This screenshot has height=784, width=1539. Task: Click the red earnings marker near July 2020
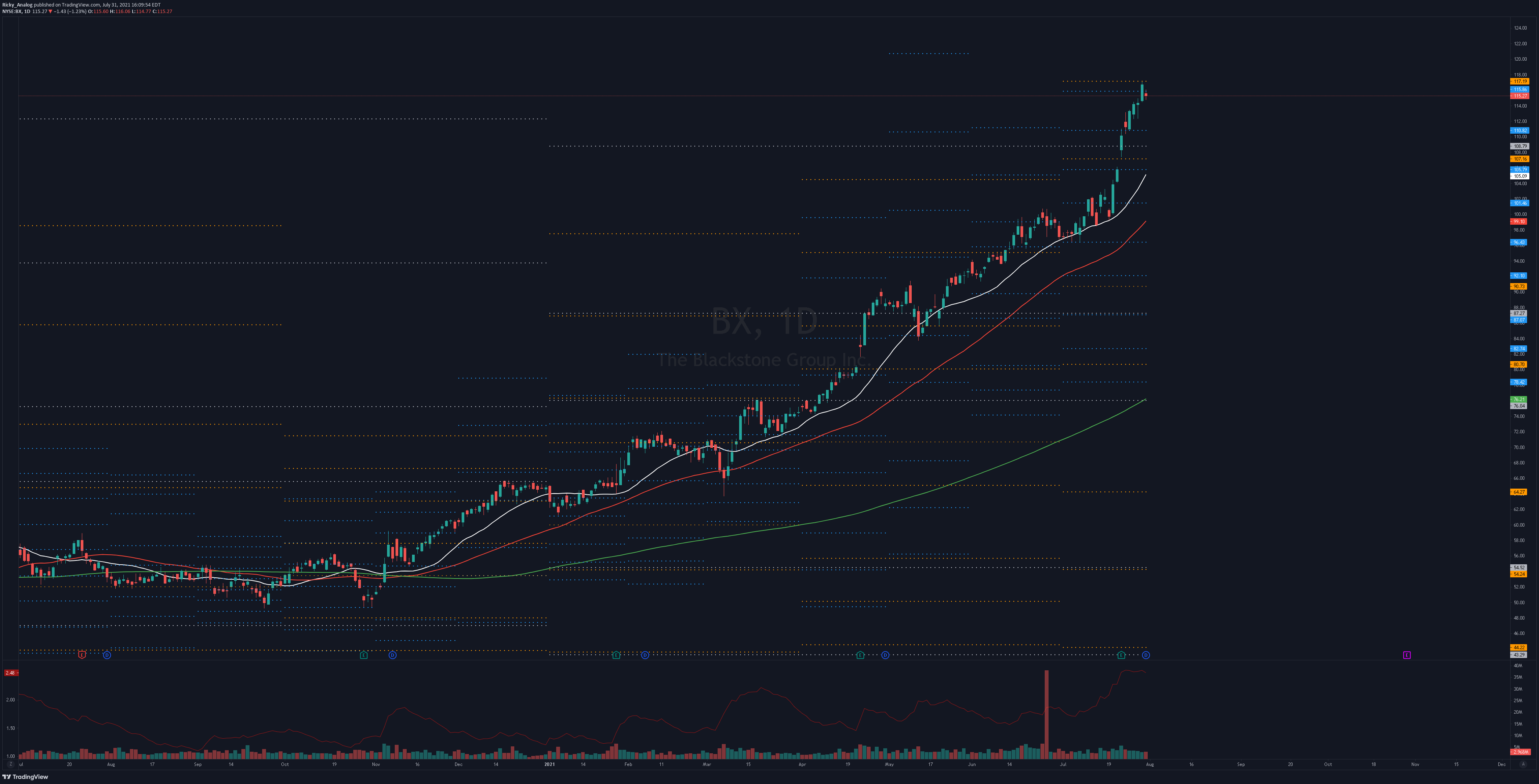(x=82, y=655)
